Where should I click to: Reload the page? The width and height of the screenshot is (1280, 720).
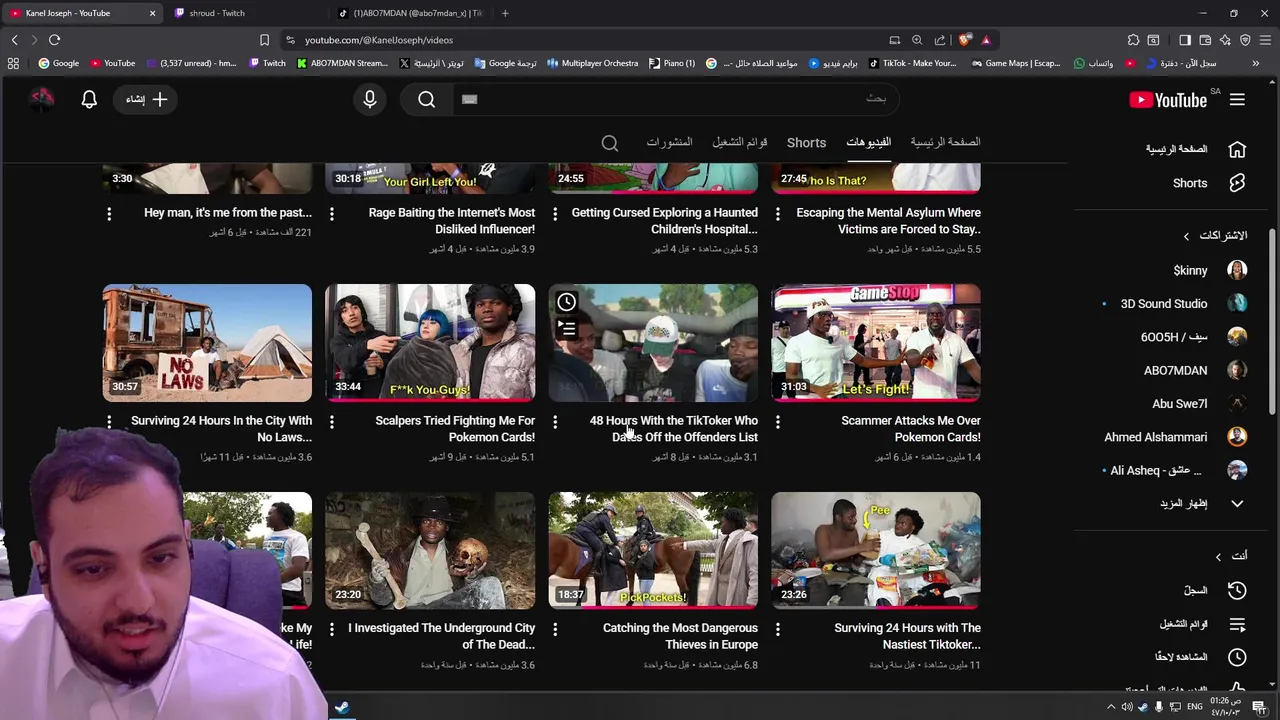[54, 40]
